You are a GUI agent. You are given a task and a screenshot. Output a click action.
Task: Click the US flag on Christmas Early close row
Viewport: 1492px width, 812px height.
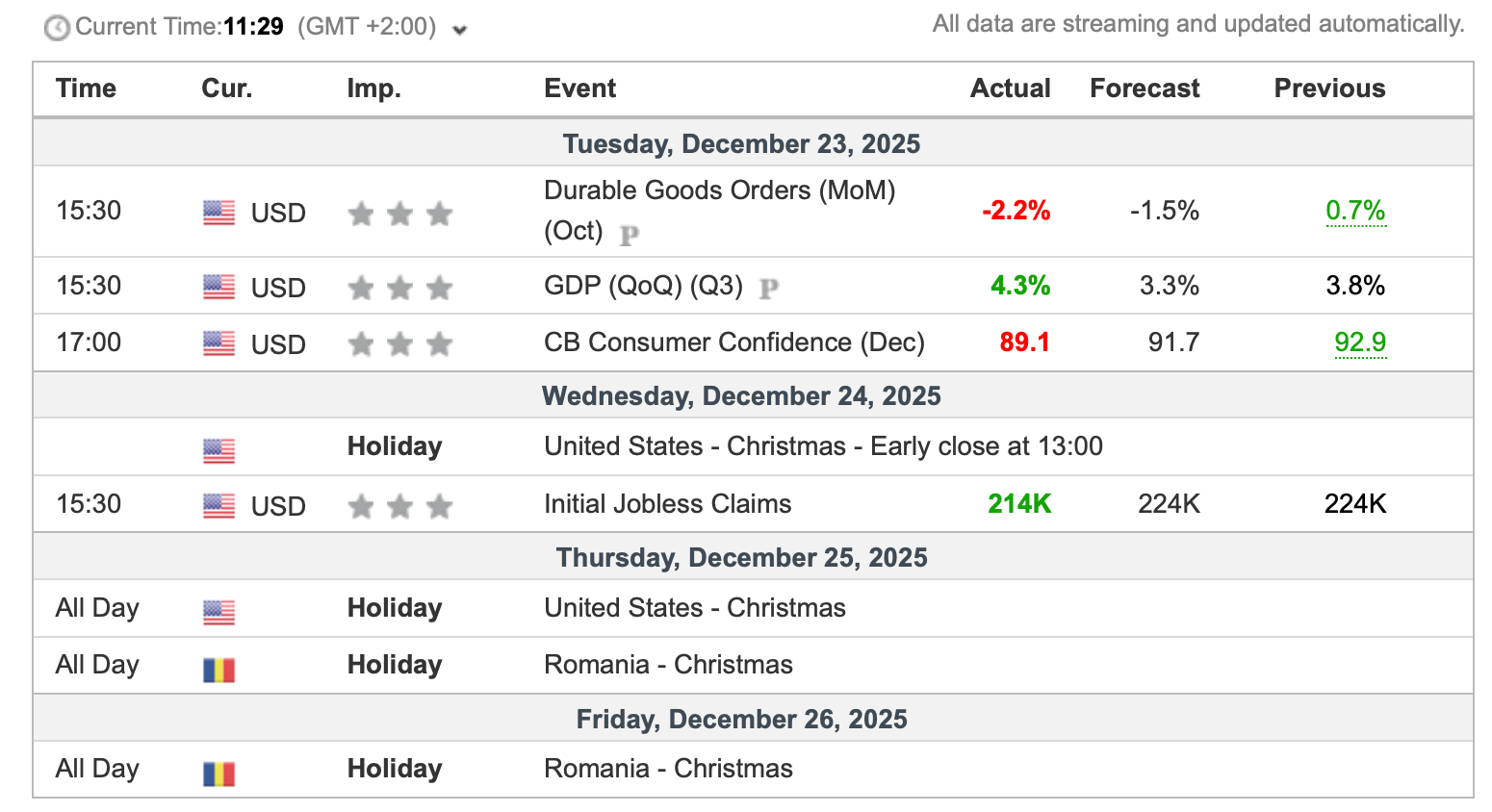(219, 450)
